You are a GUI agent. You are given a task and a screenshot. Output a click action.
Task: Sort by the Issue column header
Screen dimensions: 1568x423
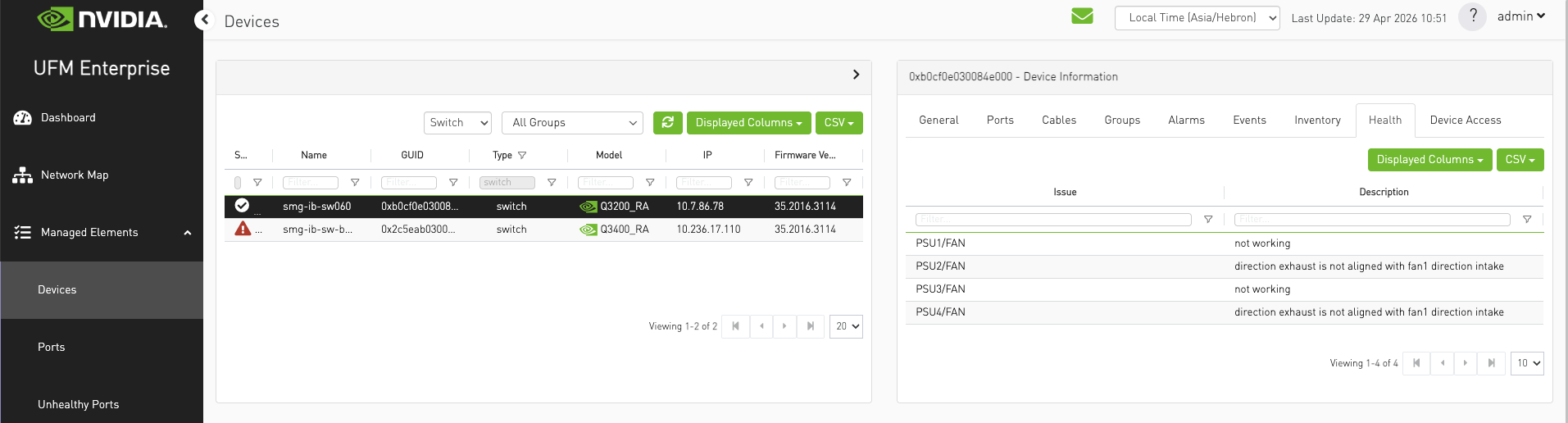click(x=1065, y=192)
